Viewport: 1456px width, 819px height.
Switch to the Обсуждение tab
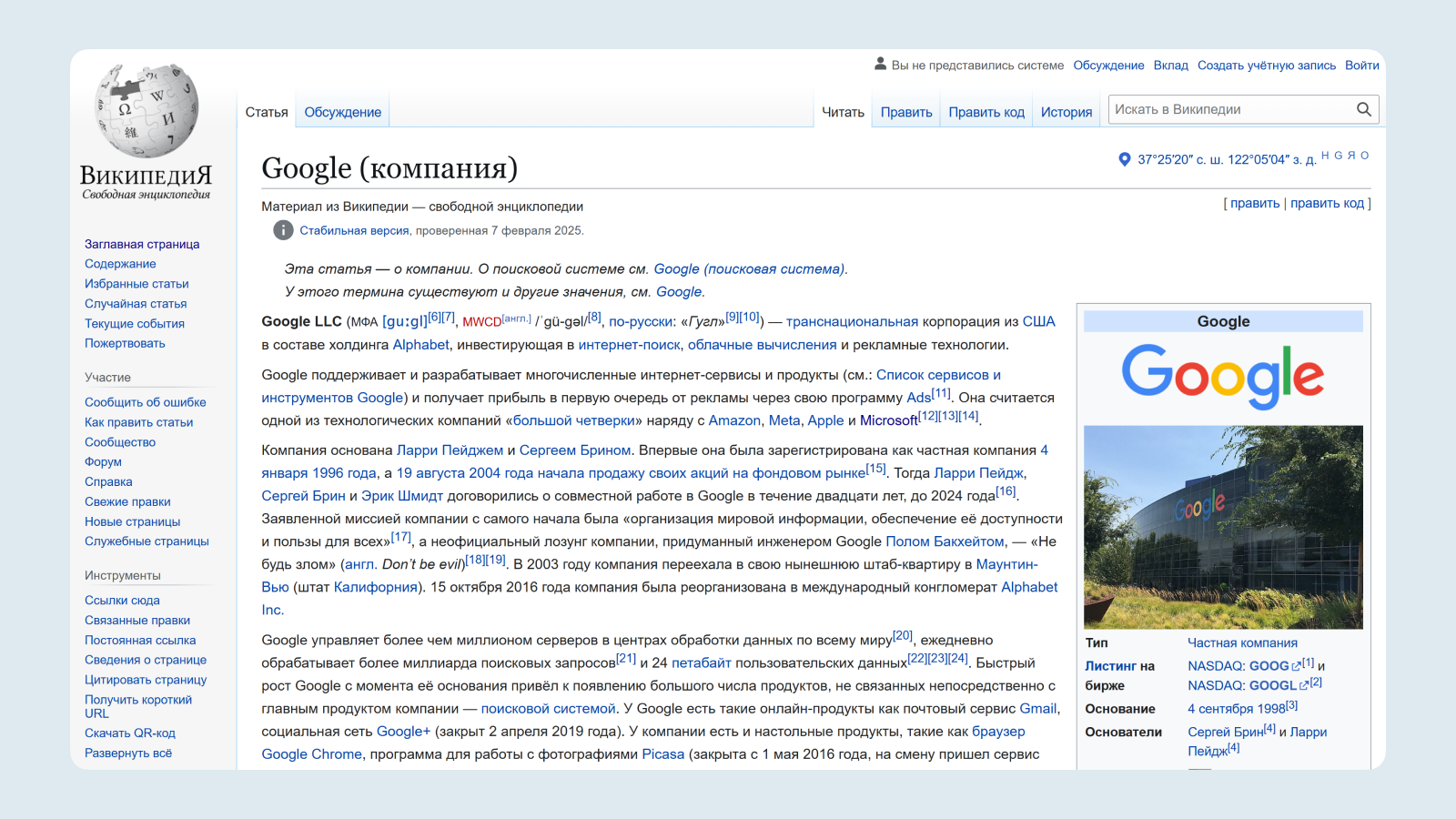click(x=342, y=111)
